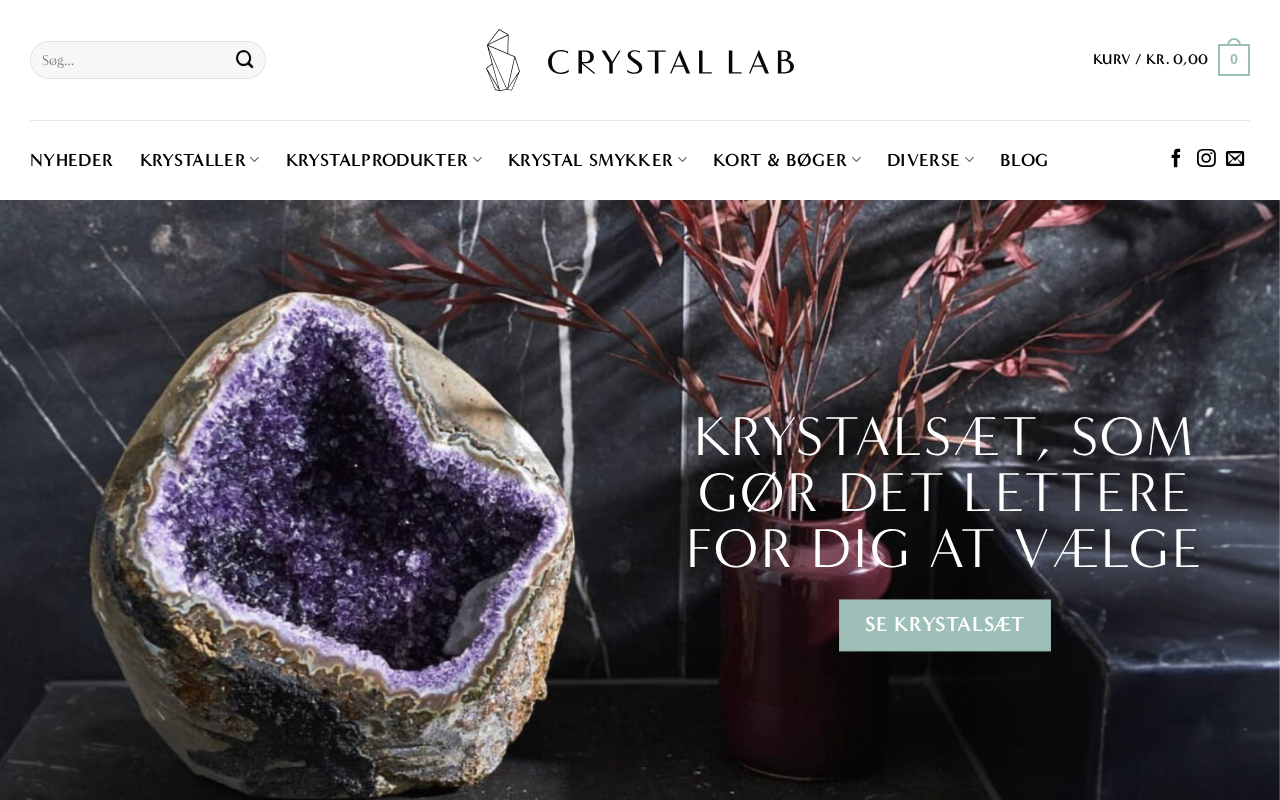Expand the Krystal Smykker dropdown arrow
The width and height of the screenshot is (1280, 800).
coord(682,160)
